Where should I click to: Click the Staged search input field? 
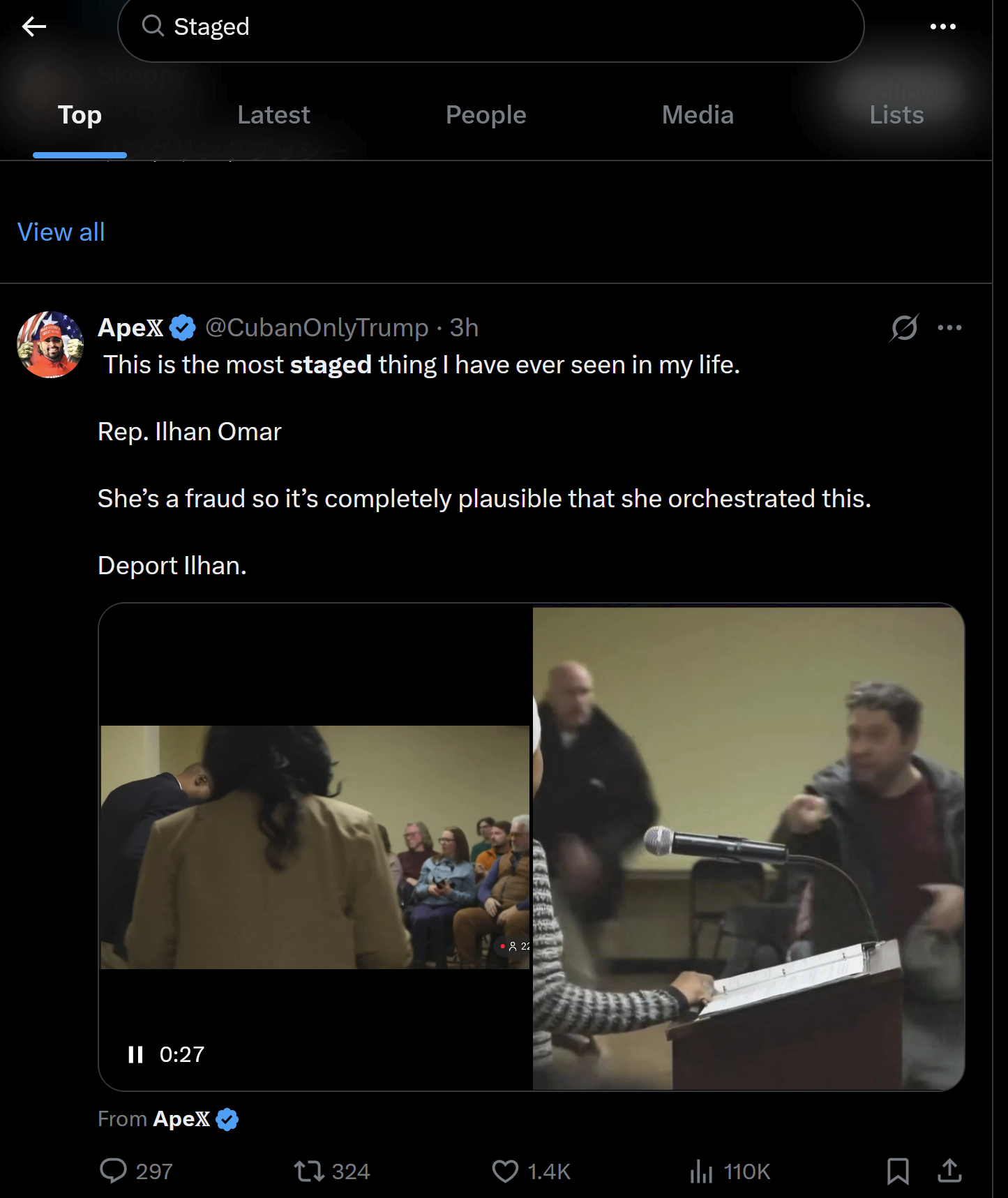click(488, 27)
